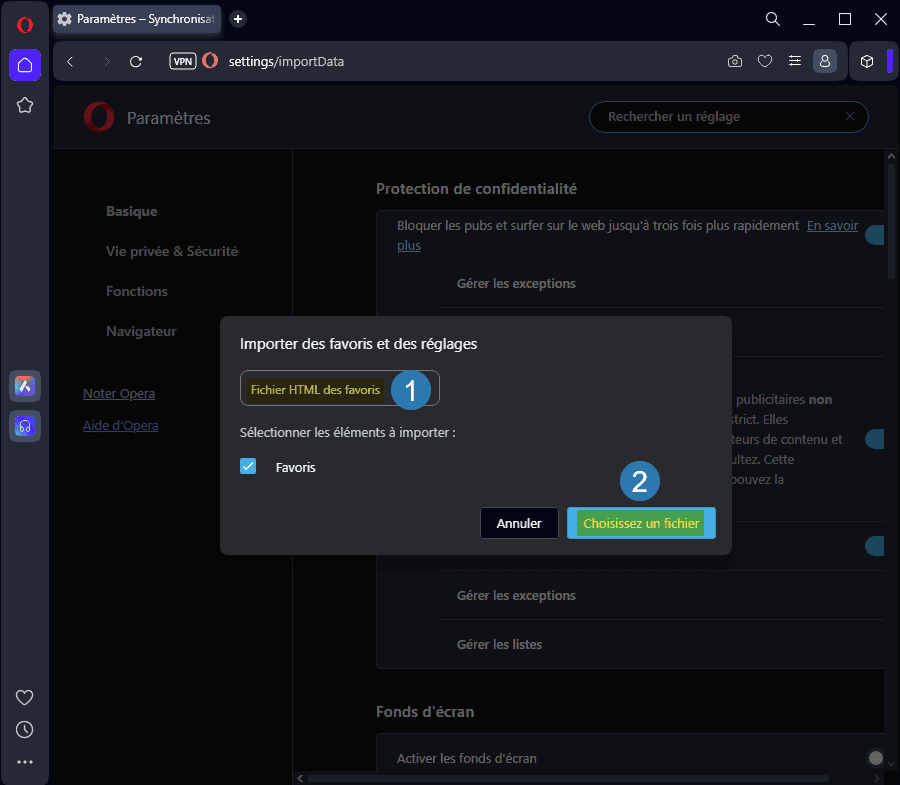
Task: Uncheck the Favoris checkbox in the dialog
Action: click(247, 465)
